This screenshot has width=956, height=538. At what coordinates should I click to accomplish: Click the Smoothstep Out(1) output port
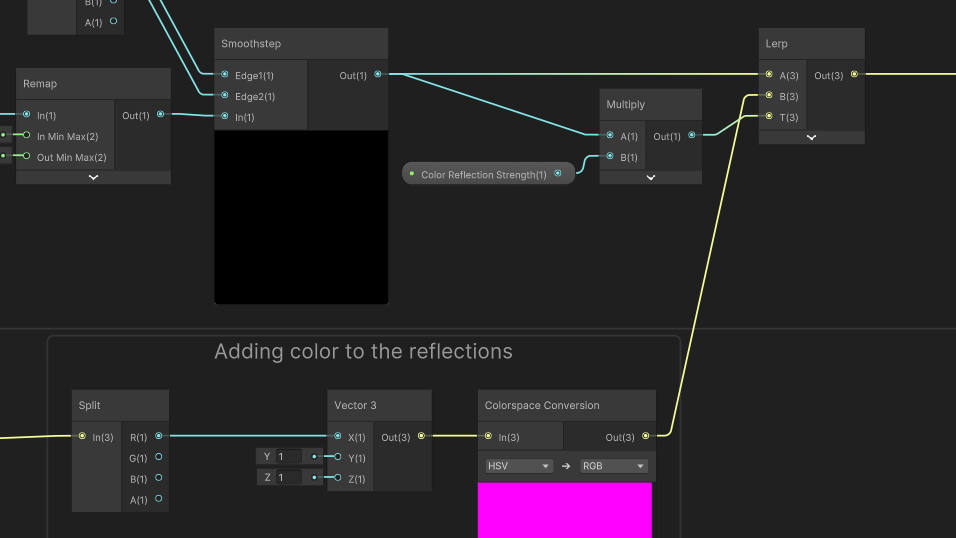378,74
